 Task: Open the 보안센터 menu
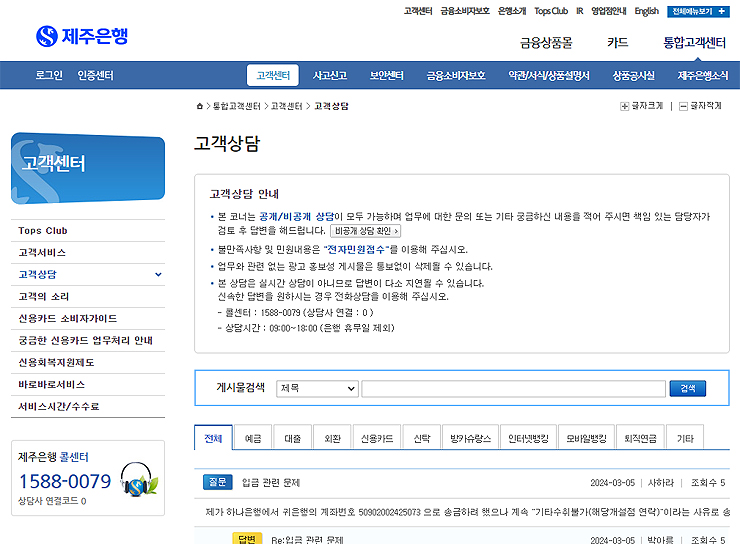(387, 75)
